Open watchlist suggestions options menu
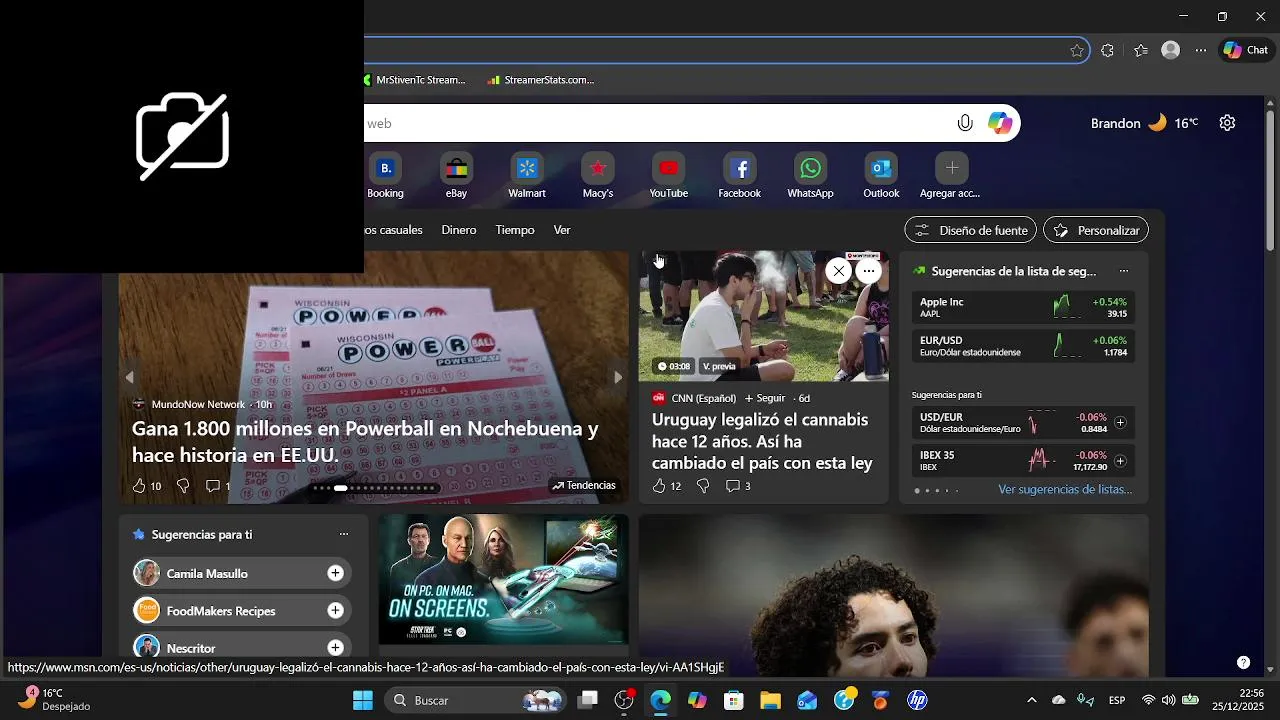Viewport: 1280px width, 720px height. pos(1124,271)
